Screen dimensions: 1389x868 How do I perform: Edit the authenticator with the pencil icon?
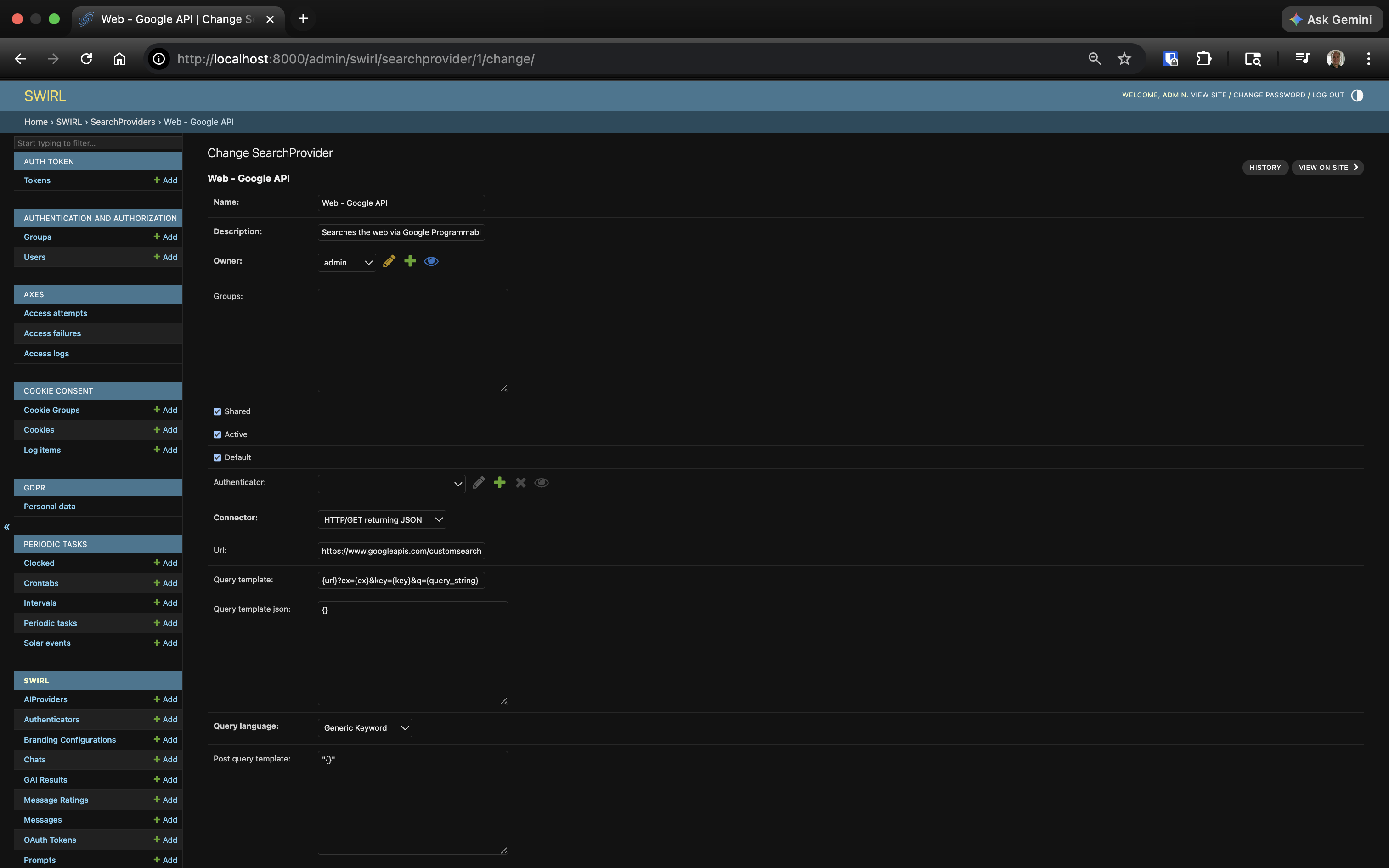[478, 482]
